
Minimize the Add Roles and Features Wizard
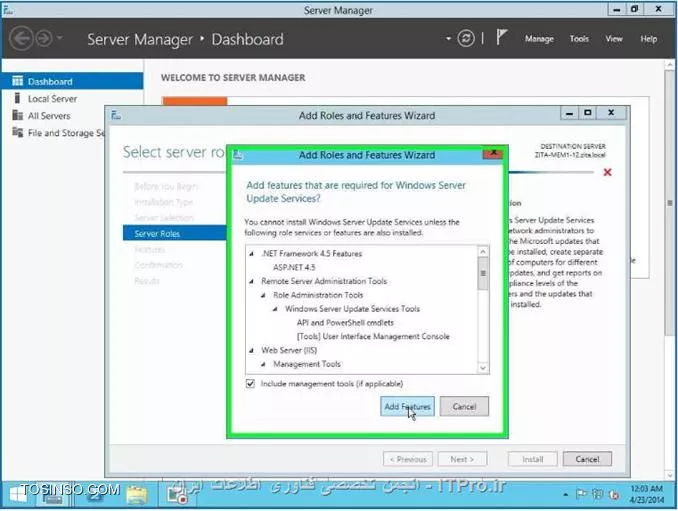(570, 113)
